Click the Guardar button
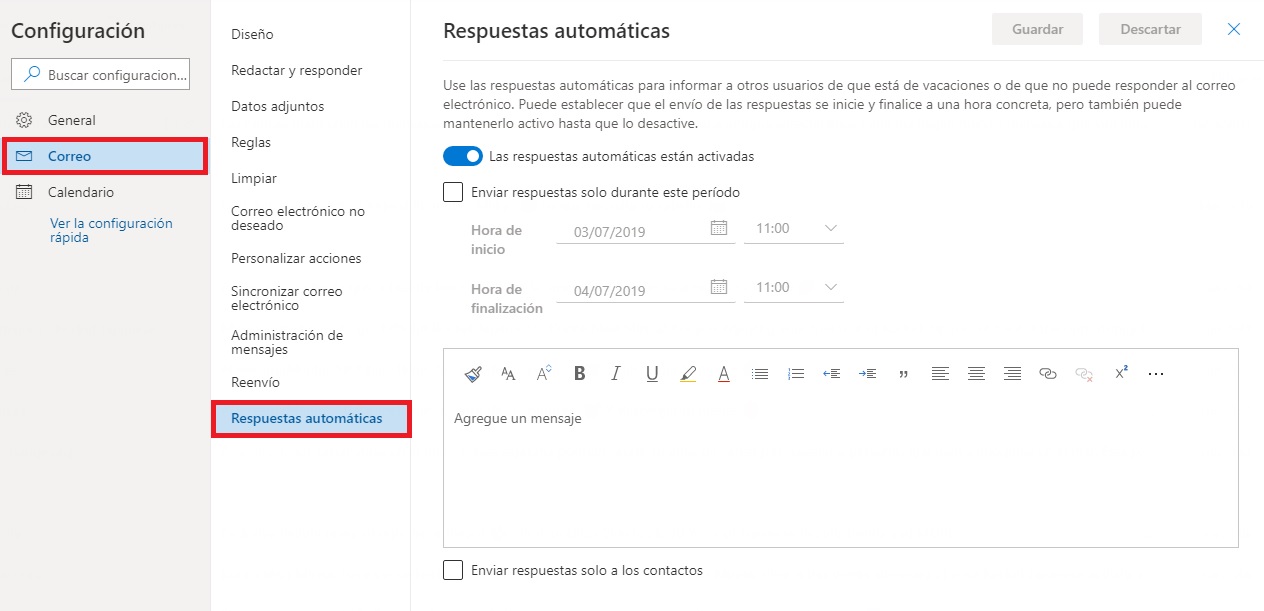Viewport: 1264px width, 611px height. pos(1037,29)
